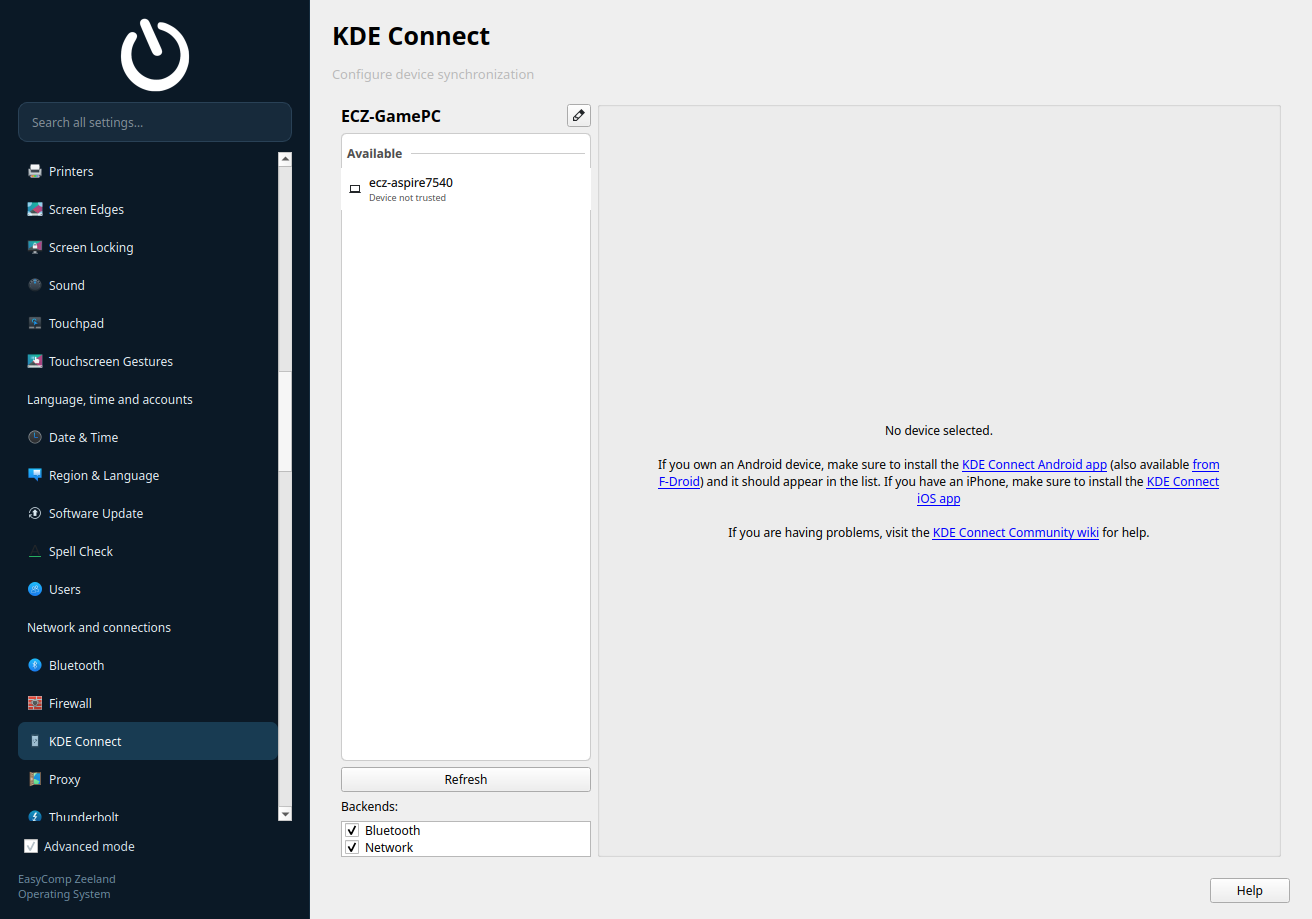Click the sidebar scrollbar down arrow
This screenshot has height=919, width=1312.
[285, 815]
